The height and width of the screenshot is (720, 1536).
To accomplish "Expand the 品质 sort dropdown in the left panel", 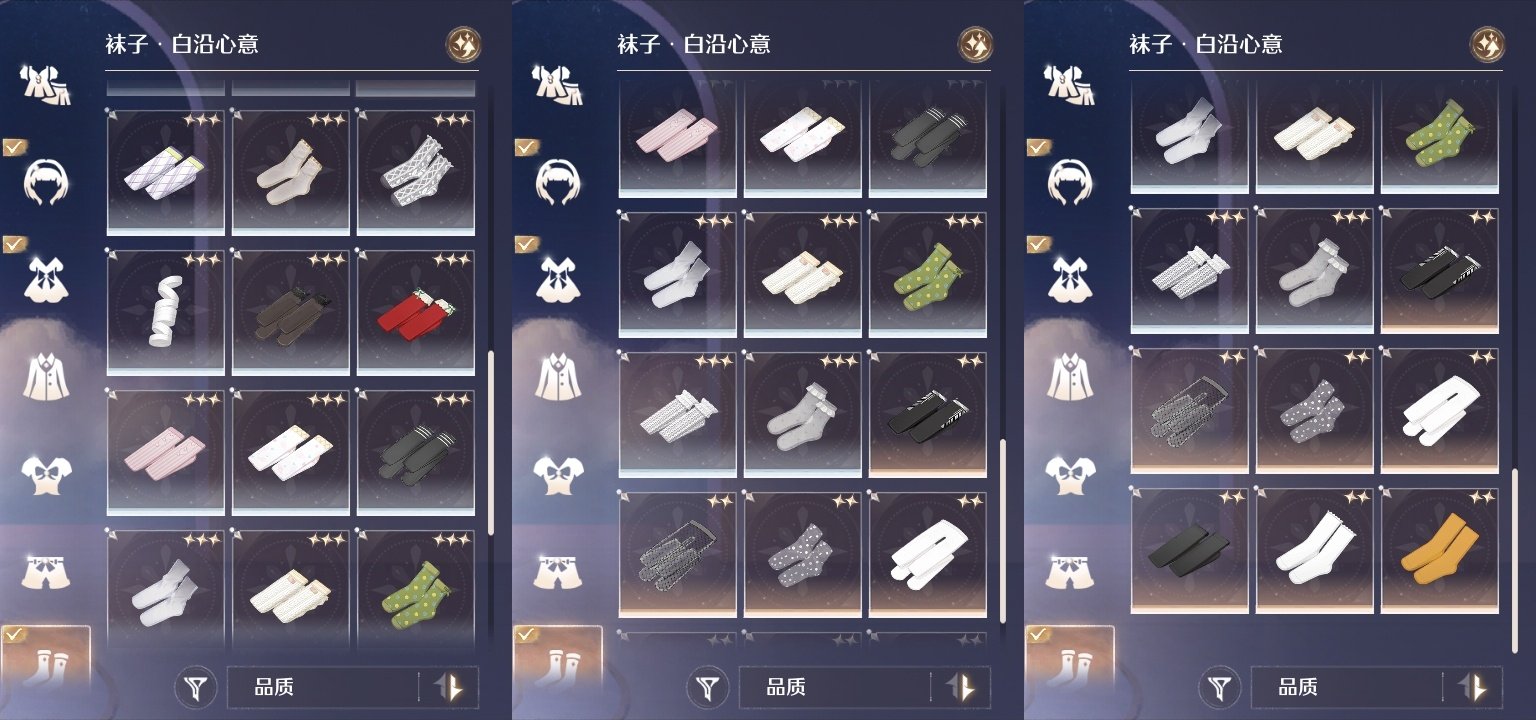I will pos(322,687).
